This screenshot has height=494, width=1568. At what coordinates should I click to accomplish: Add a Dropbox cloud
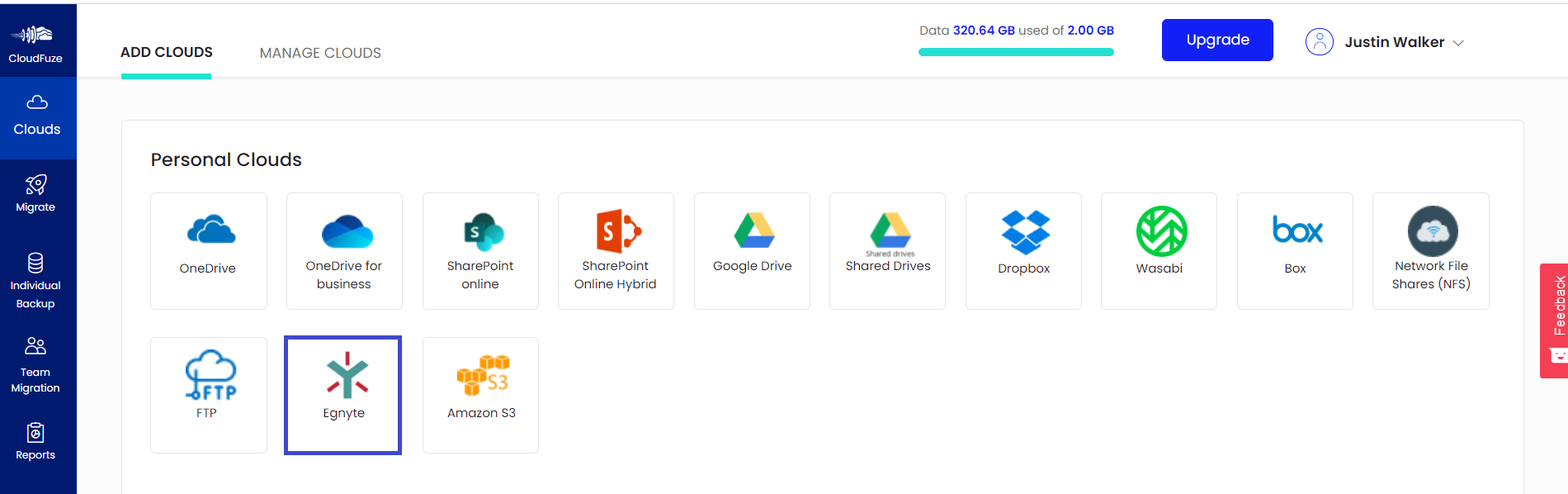(1023, 251)
